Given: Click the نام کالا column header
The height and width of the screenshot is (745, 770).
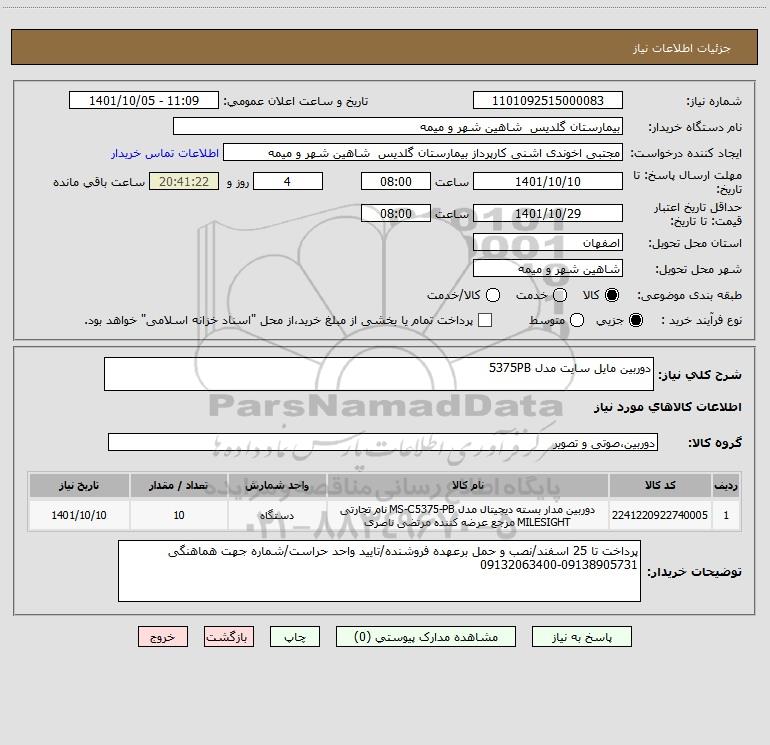Looking at the screenshot, I should tap(468, 485).
